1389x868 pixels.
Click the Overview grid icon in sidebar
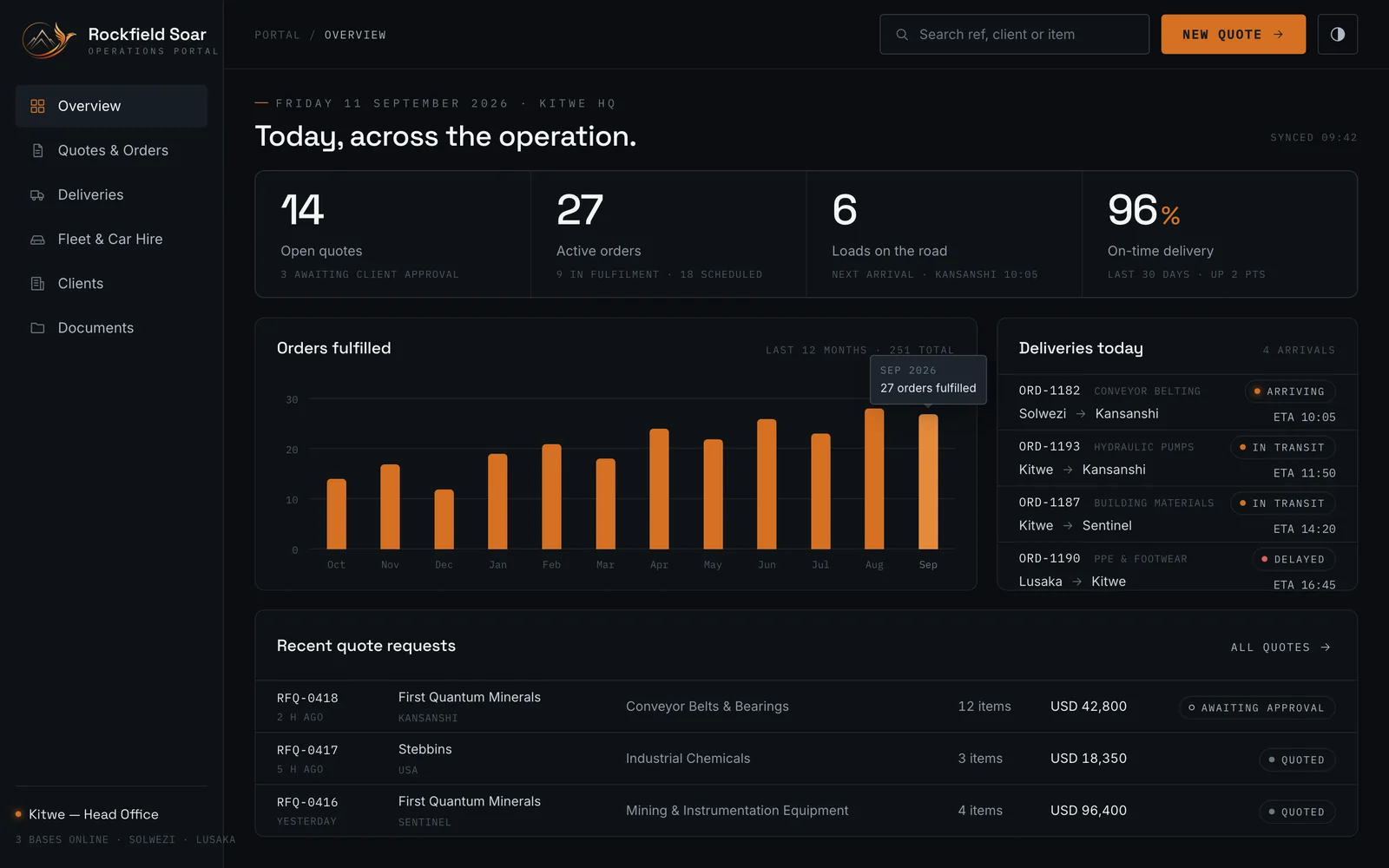tap(37, 106)
